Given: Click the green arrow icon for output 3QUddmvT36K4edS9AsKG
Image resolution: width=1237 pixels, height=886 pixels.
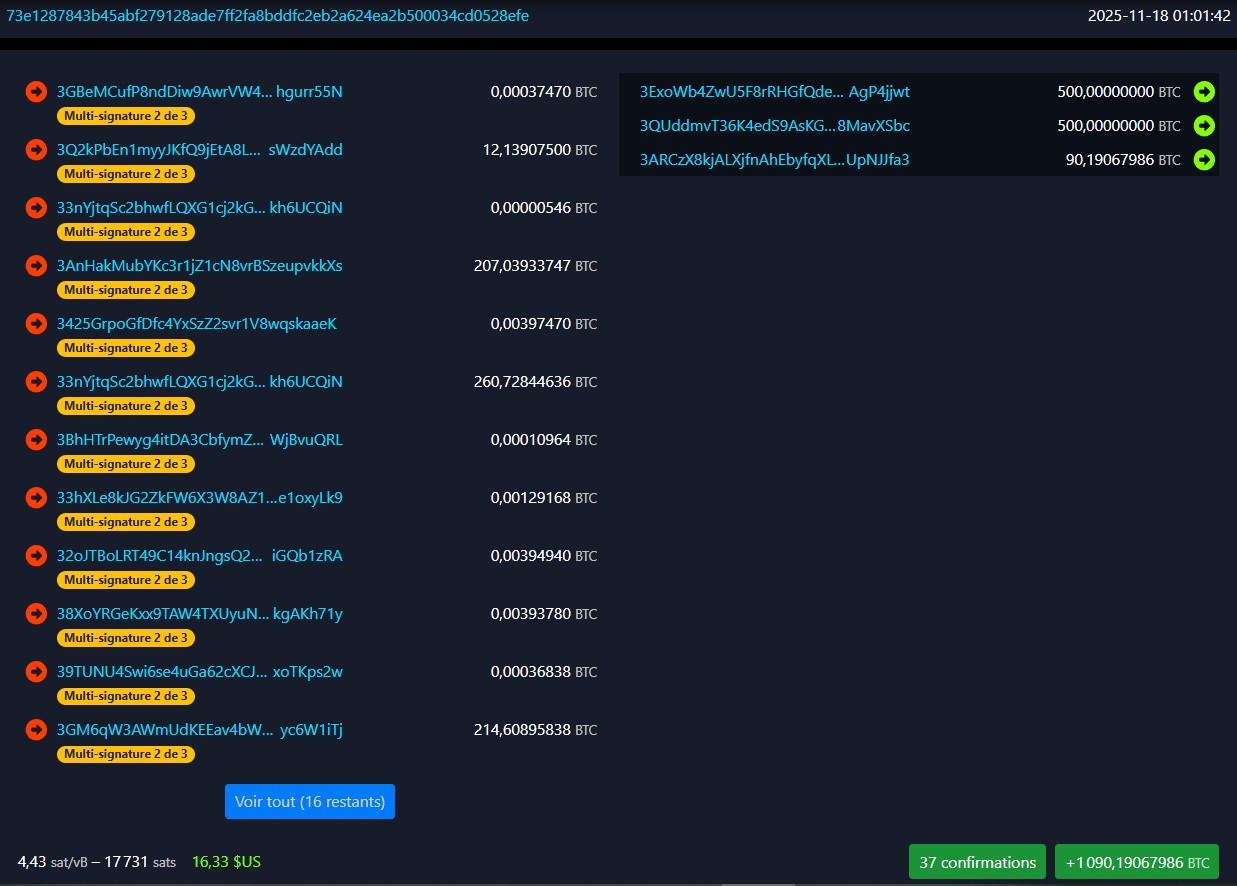Looking at the screenshot, I should (1204, 125).
